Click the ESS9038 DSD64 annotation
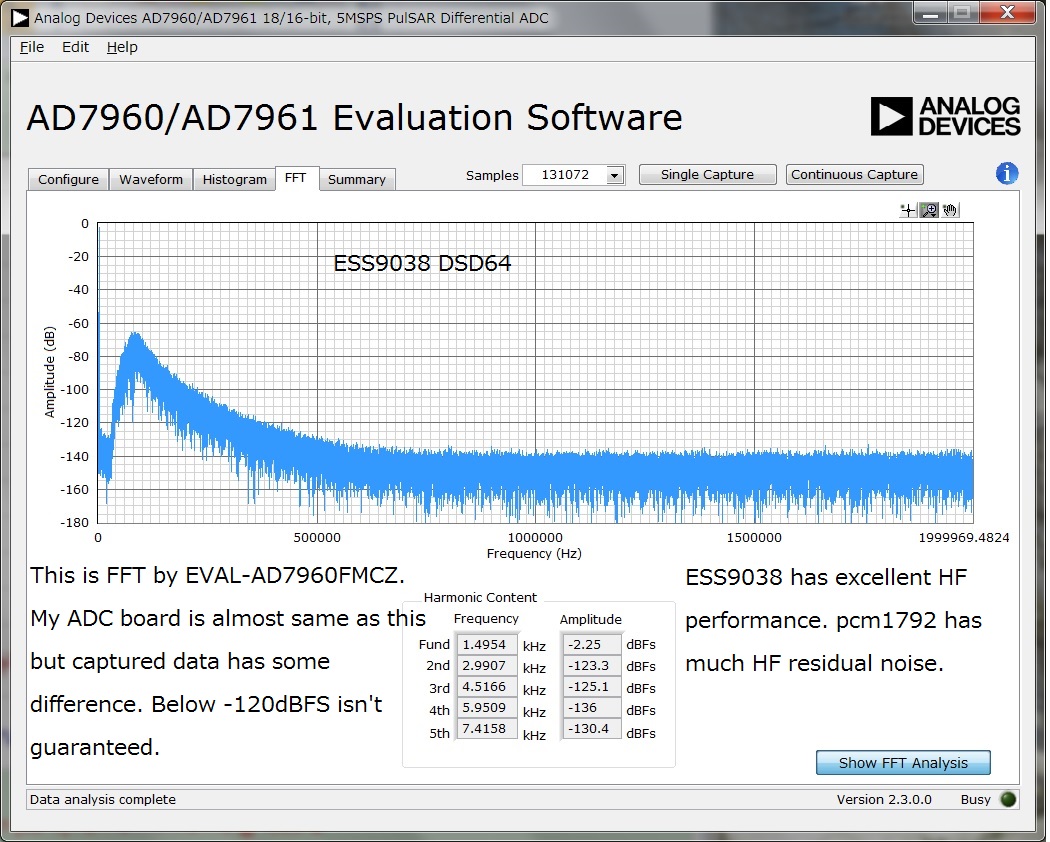 423,263
